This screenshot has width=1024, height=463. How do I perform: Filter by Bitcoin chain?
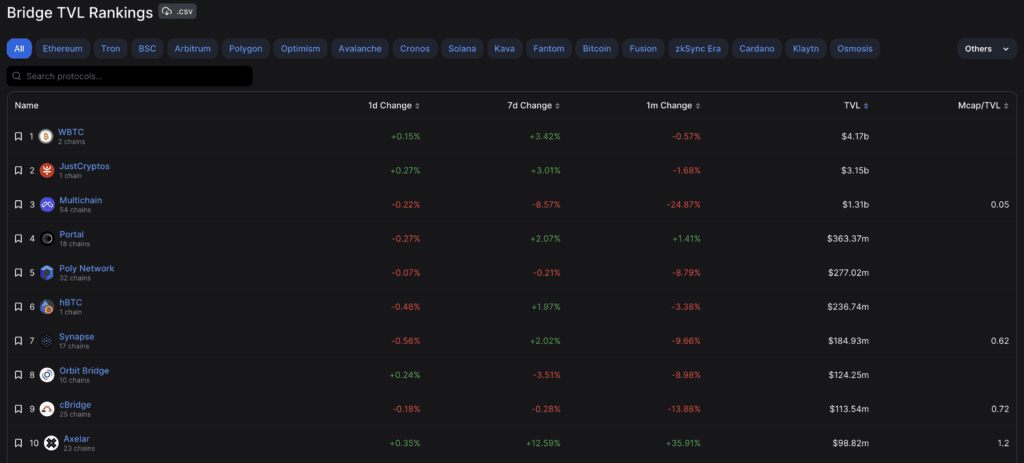tap(597, 49)
